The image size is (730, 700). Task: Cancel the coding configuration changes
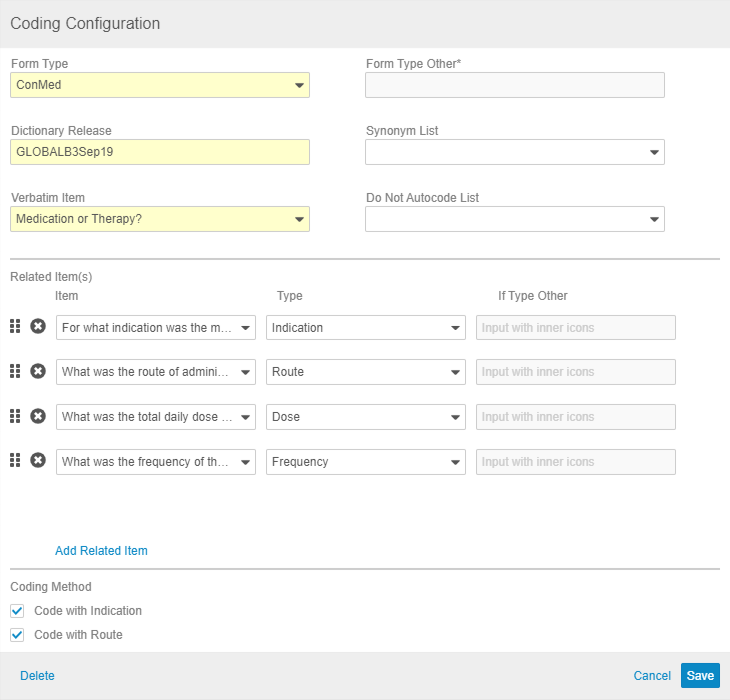click(652, 676)
